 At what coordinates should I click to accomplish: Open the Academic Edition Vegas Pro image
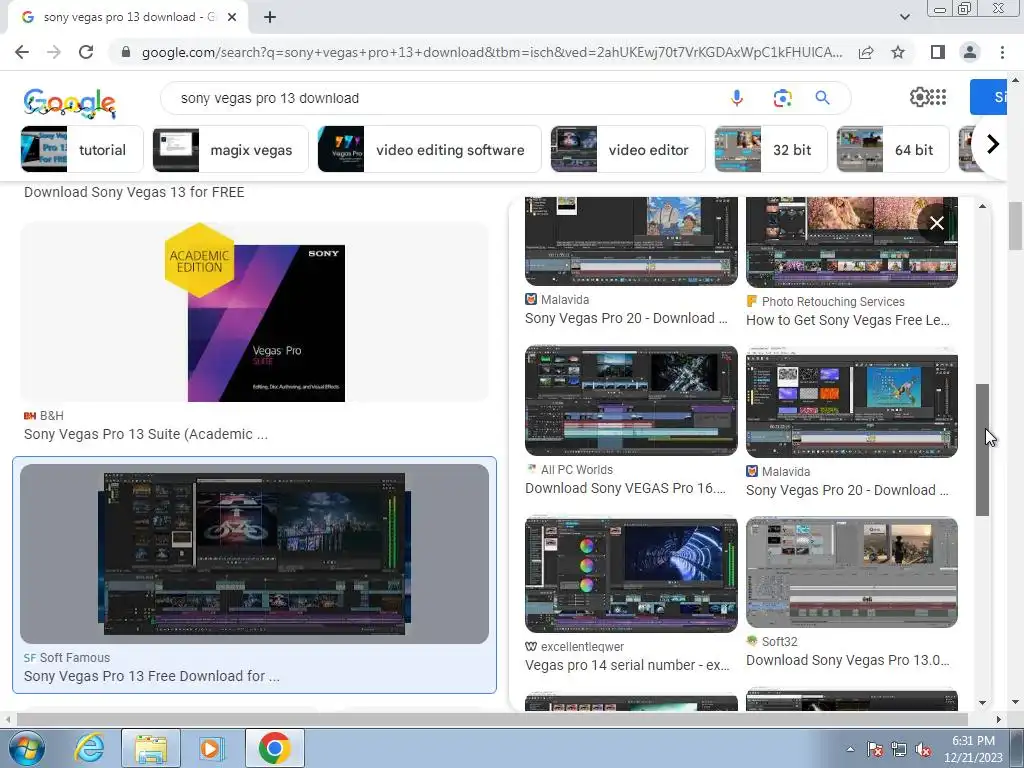255,312
